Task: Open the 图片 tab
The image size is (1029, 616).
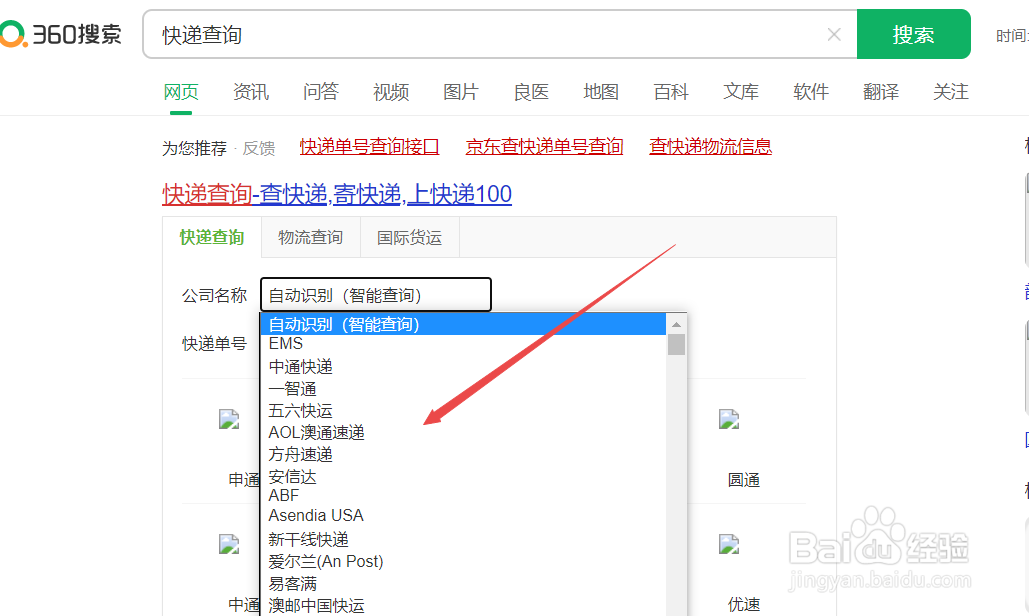Action: (x=461, y=92)
